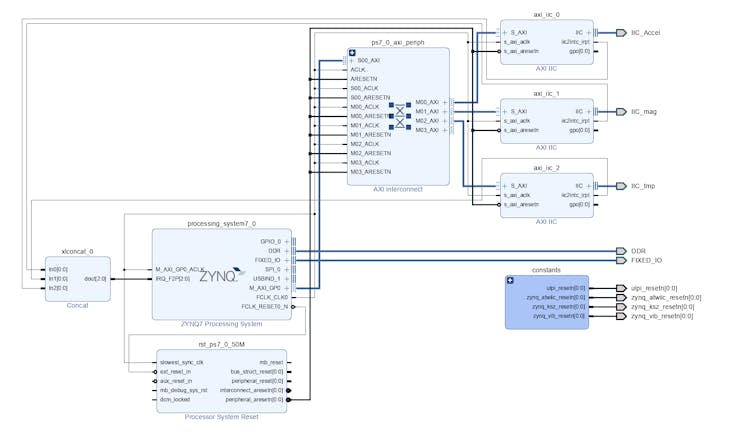Expand GPIO_0 interface on processing system
Viewport: 740px width, 434px height.
click(x=289, y=241)
